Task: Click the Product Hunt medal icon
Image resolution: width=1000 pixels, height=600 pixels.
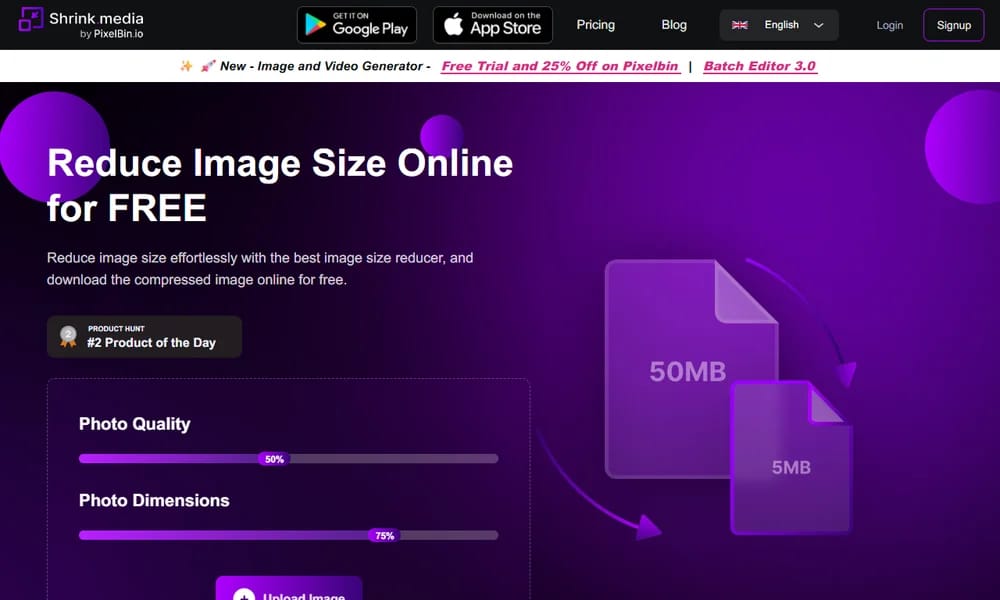Action: (x=68, y=336)
